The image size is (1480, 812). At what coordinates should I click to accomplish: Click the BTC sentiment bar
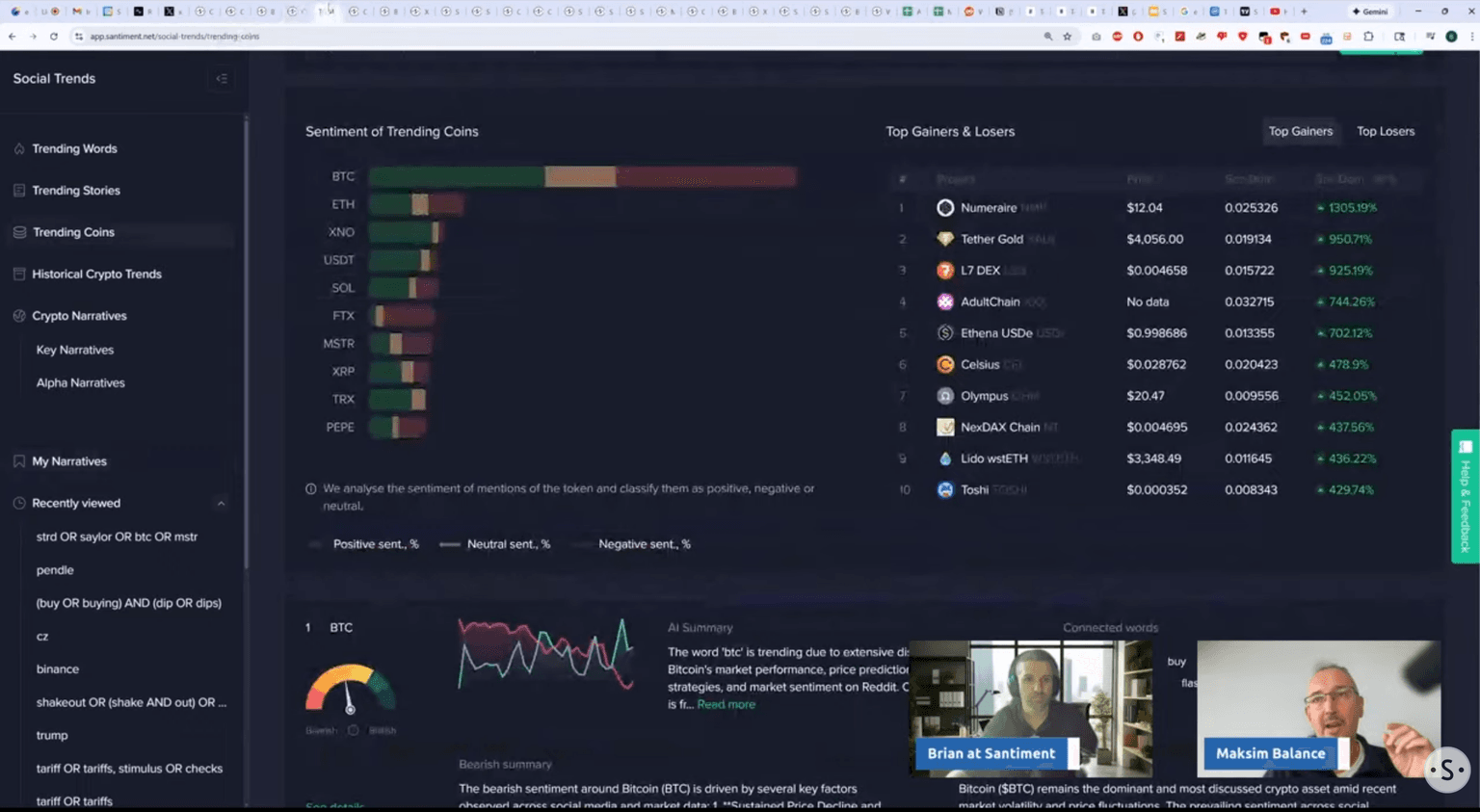[582, 177]
